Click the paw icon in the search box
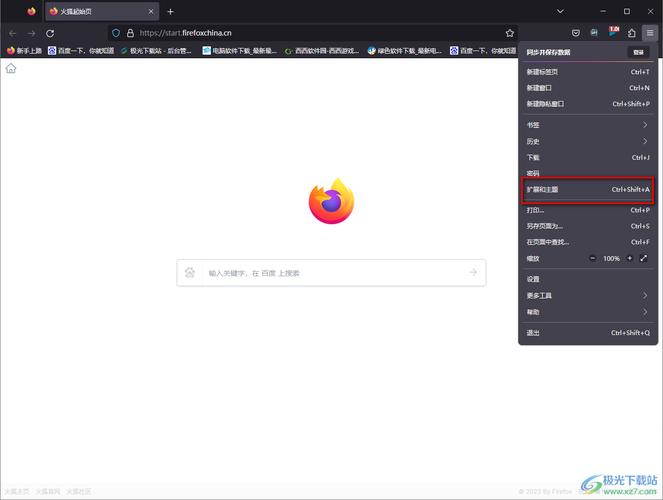 pyautogui.click(x=190, y=273)
